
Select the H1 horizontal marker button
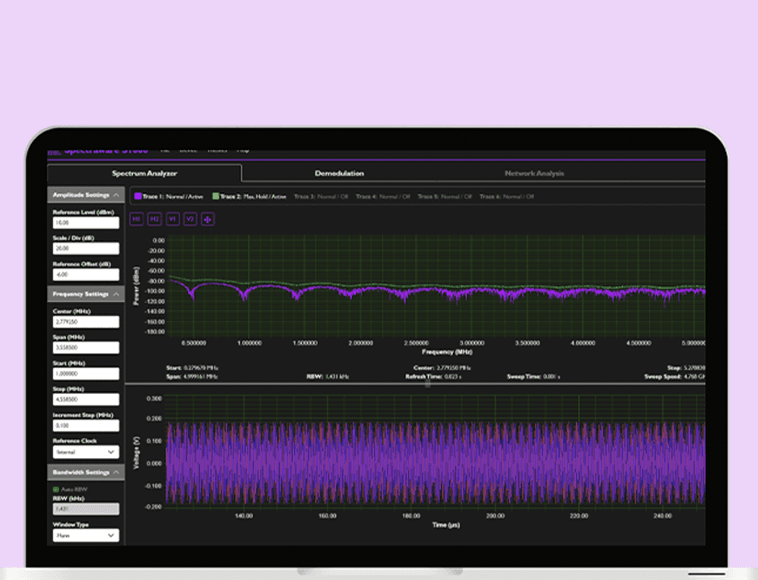pos(136,219)
